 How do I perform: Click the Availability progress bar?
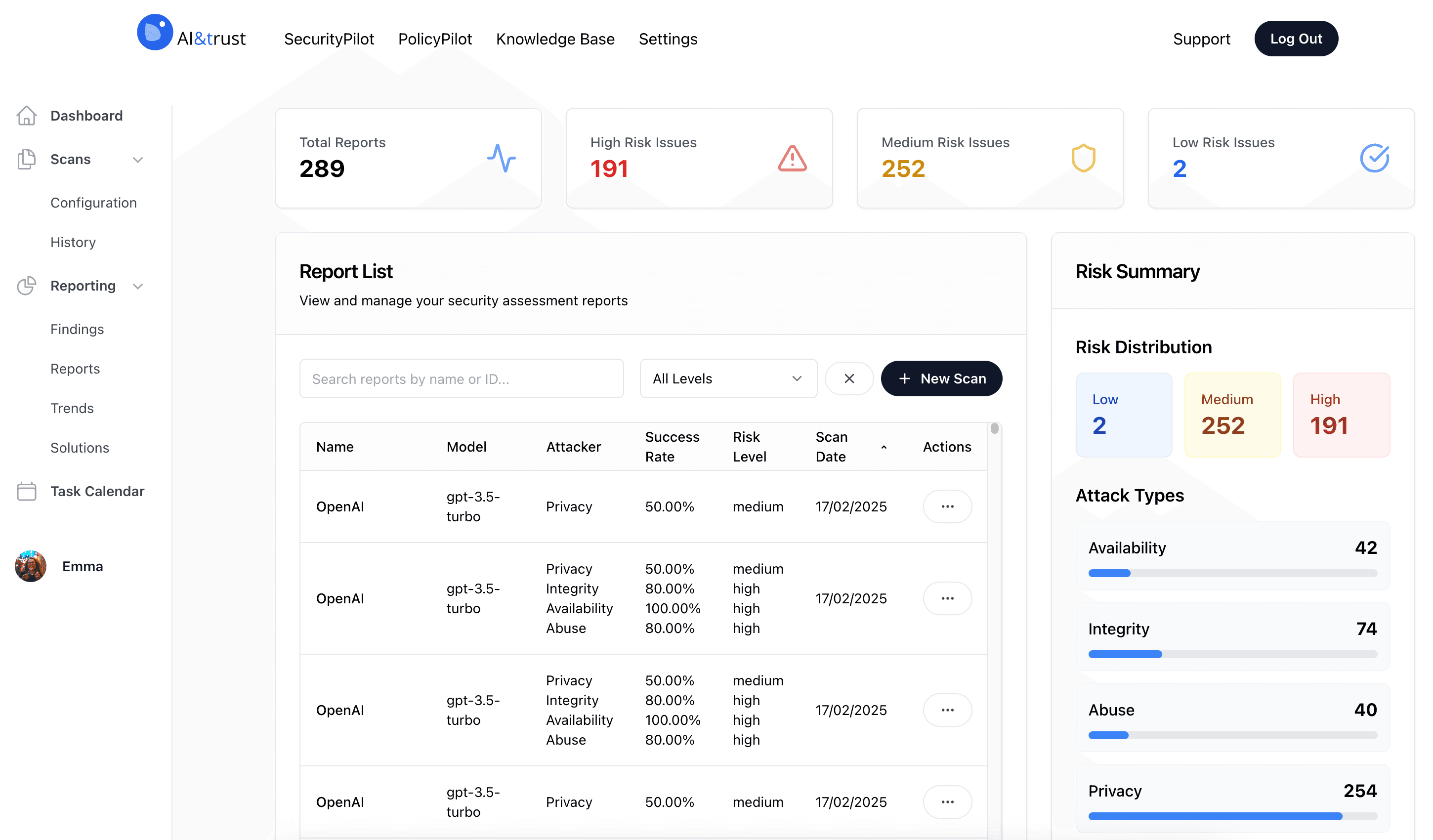tap(1232, 573)
